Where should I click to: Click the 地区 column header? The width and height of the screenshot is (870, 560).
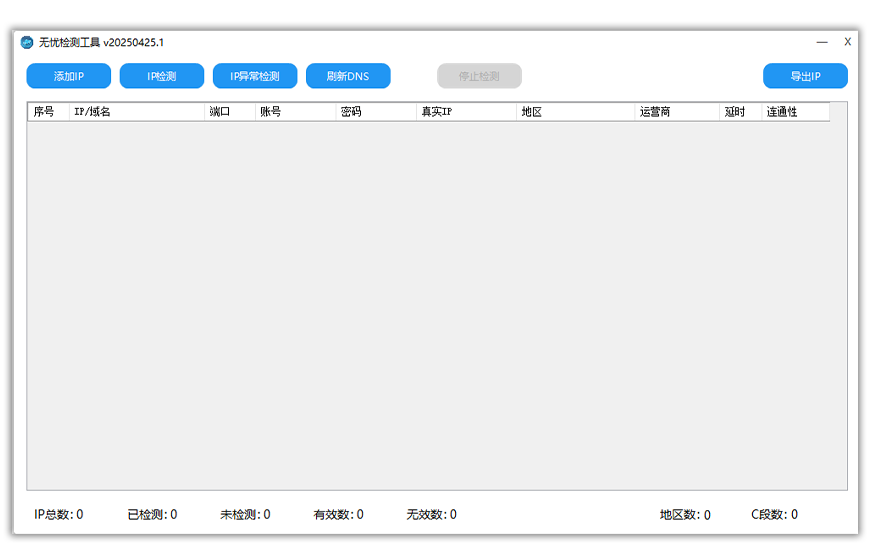[x=575, y=112]
